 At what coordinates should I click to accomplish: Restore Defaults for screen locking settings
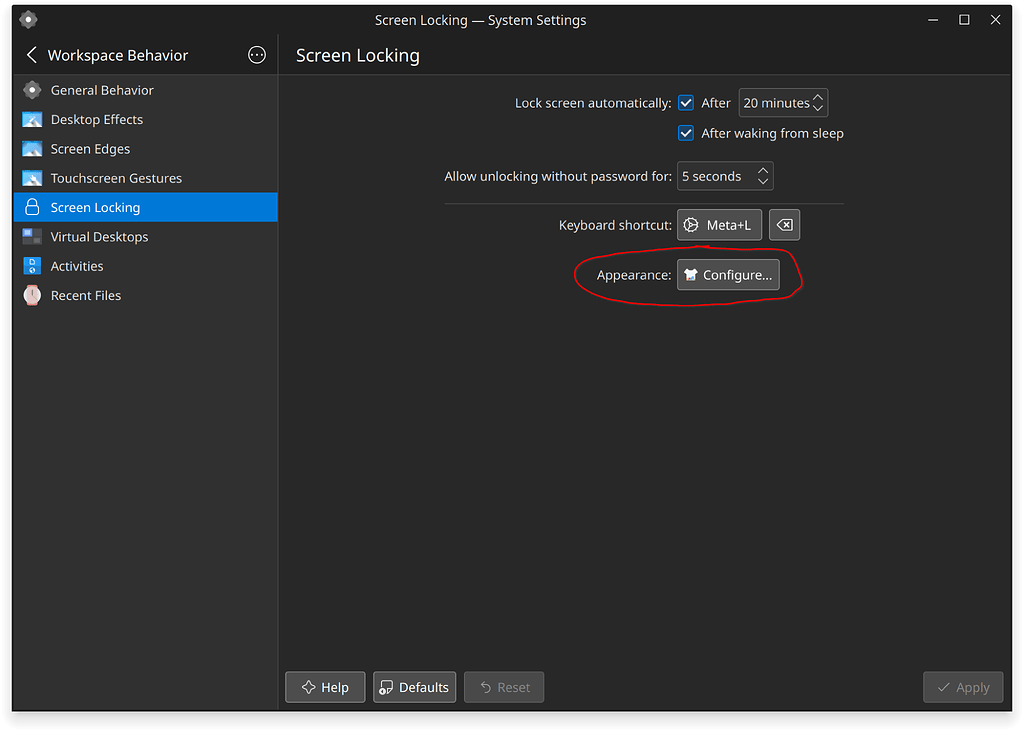coord(414,687)
